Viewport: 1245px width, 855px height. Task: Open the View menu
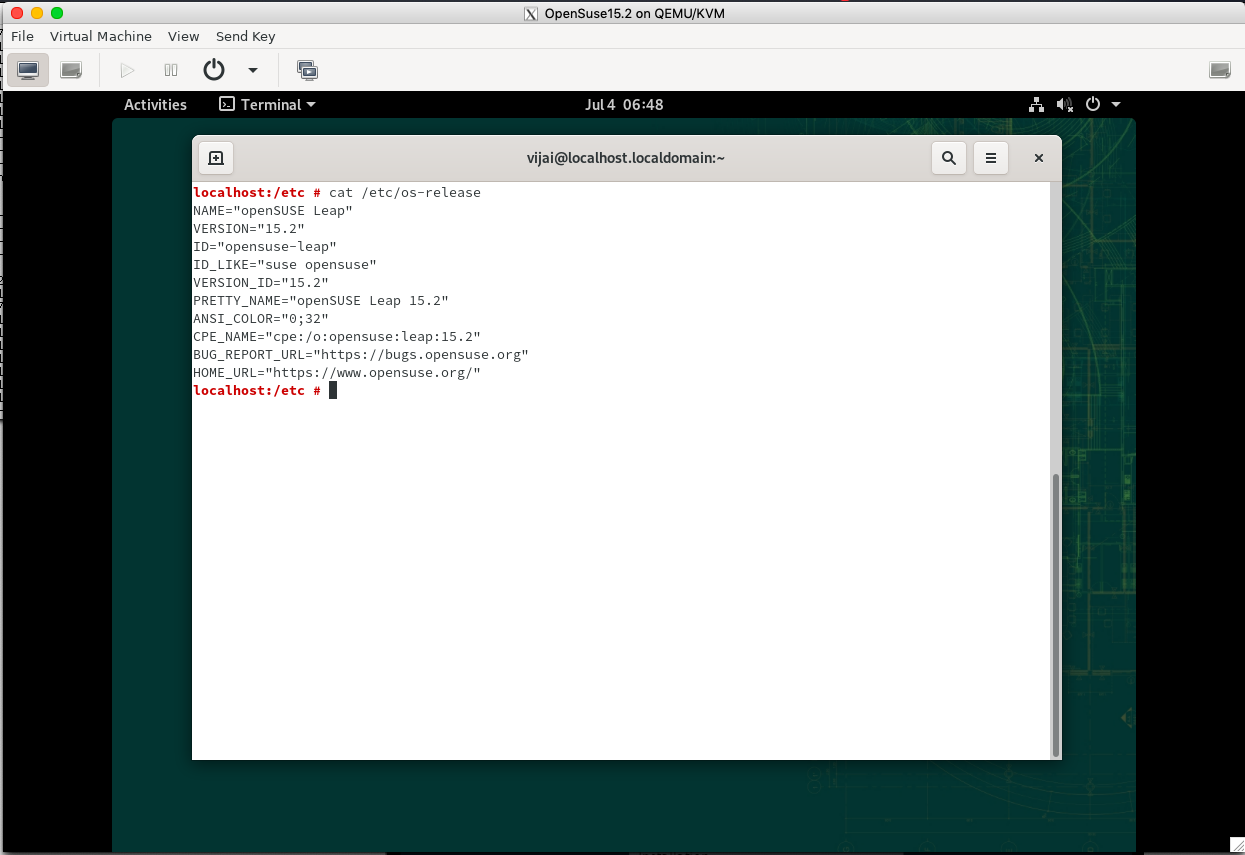[x=184, y=36]
